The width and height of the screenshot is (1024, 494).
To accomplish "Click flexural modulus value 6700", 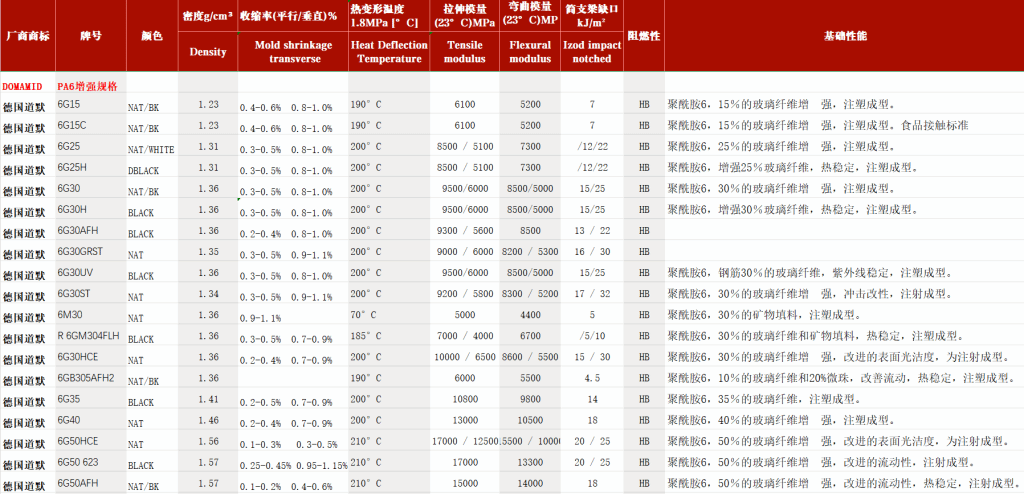I will point(530,336).
